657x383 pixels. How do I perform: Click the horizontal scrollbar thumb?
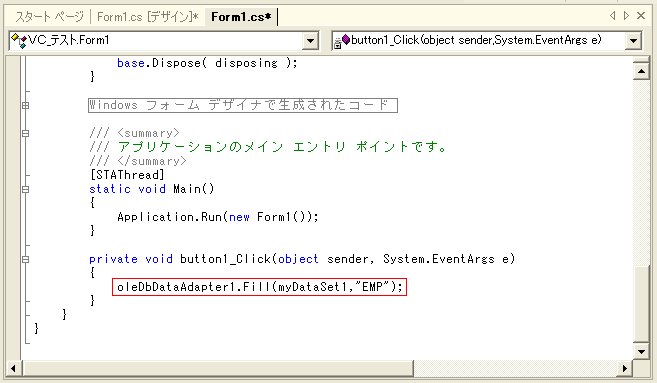coord(218,368)
